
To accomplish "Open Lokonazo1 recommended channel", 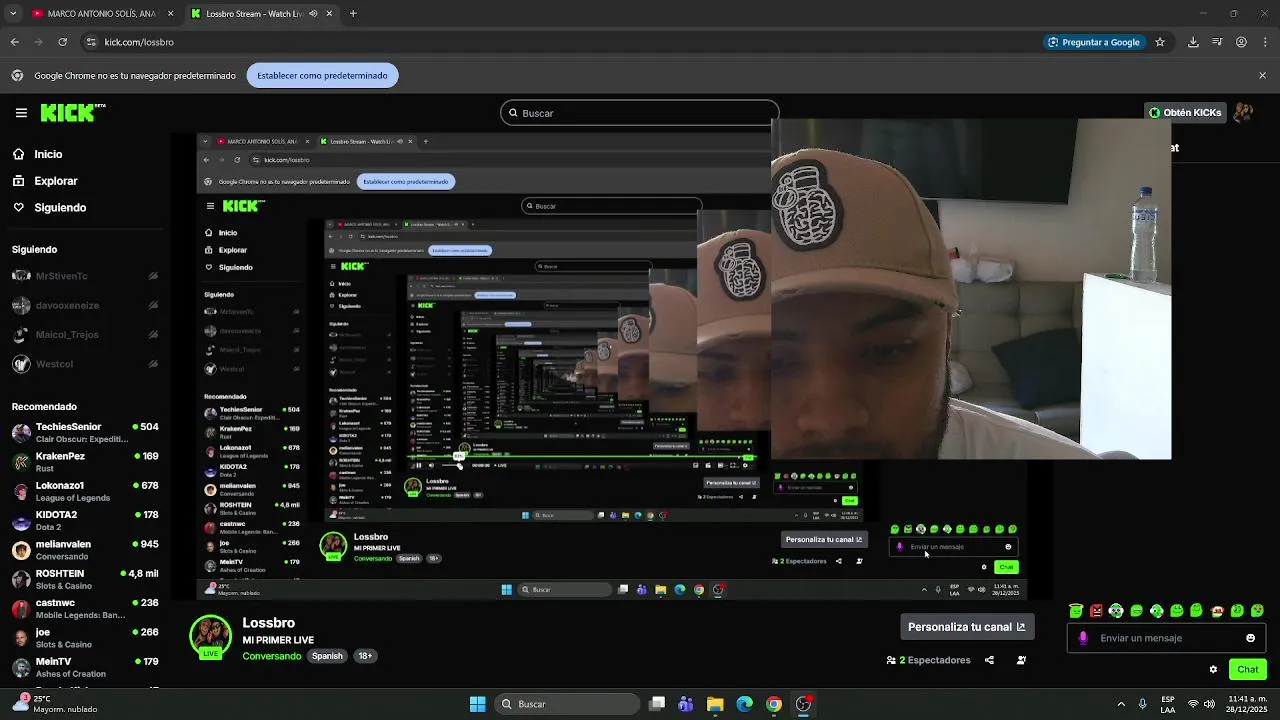I will tap(85, 491).
